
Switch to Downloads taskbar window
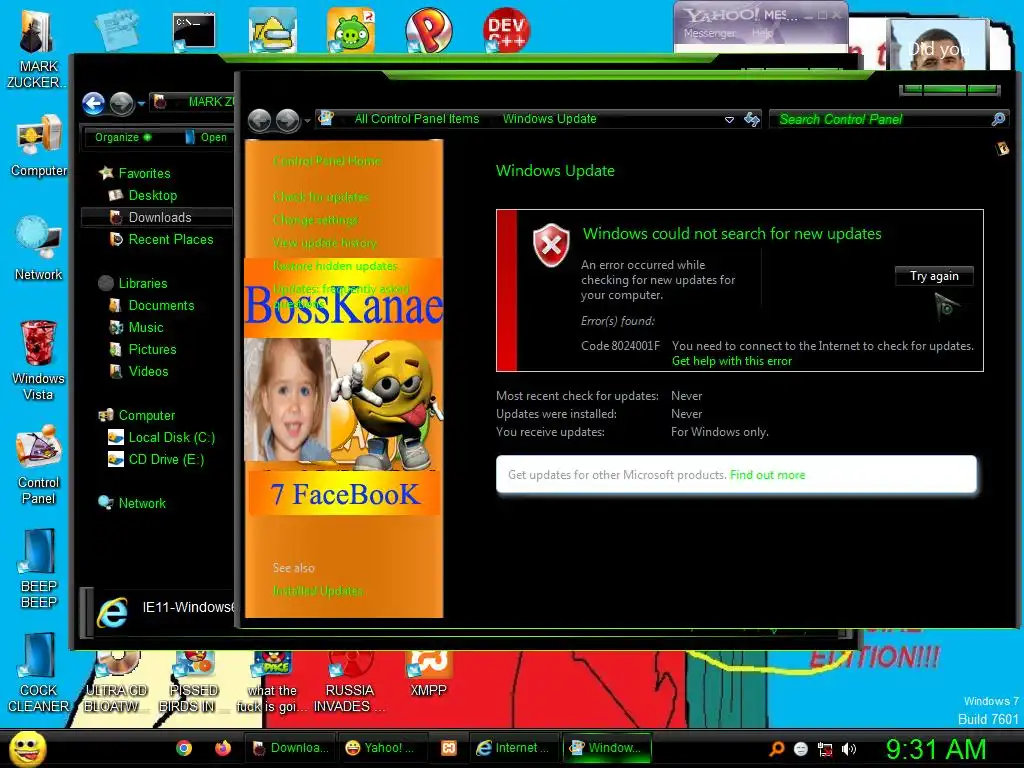290,748
